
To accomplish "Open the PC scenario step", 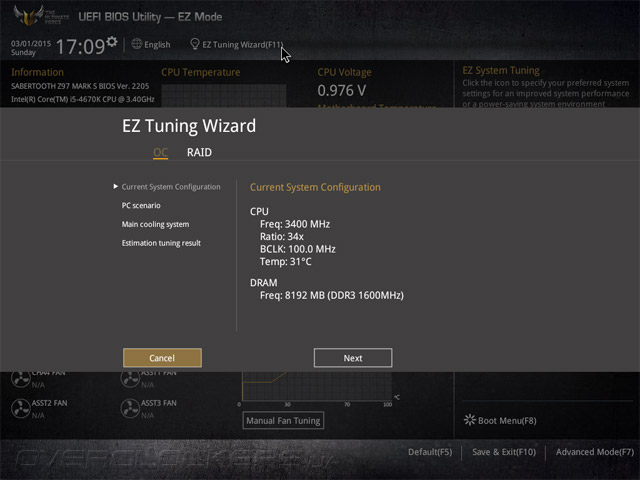I will tap(141, 205).
